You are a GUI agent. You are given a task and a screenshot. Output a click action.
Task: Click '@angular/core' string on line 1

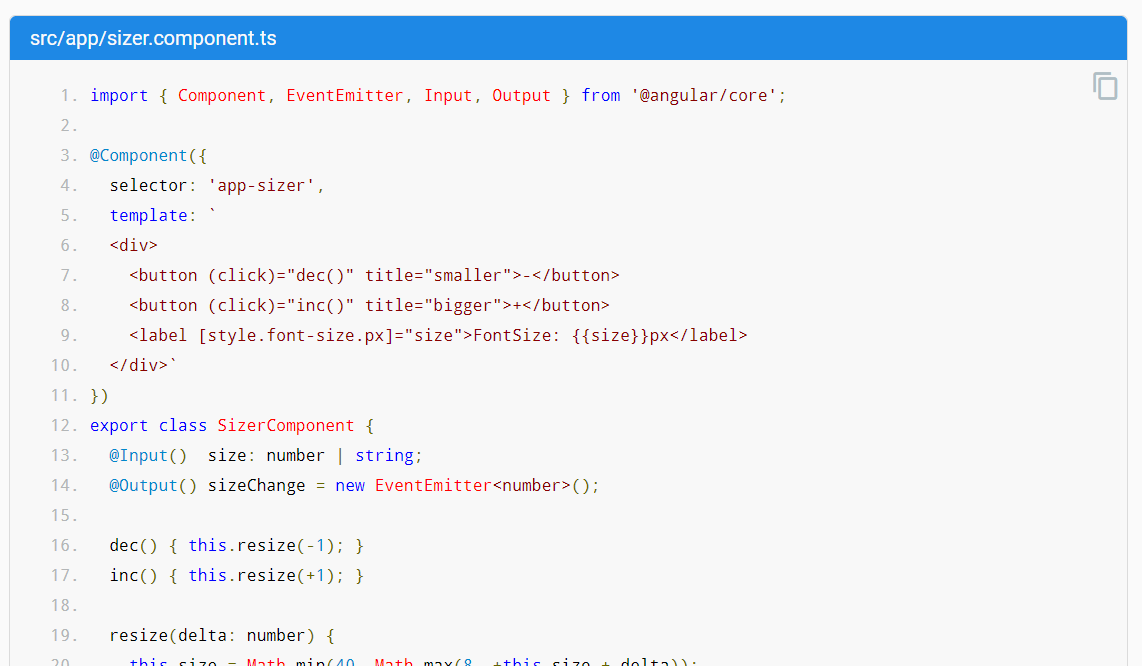click(704, 95)
